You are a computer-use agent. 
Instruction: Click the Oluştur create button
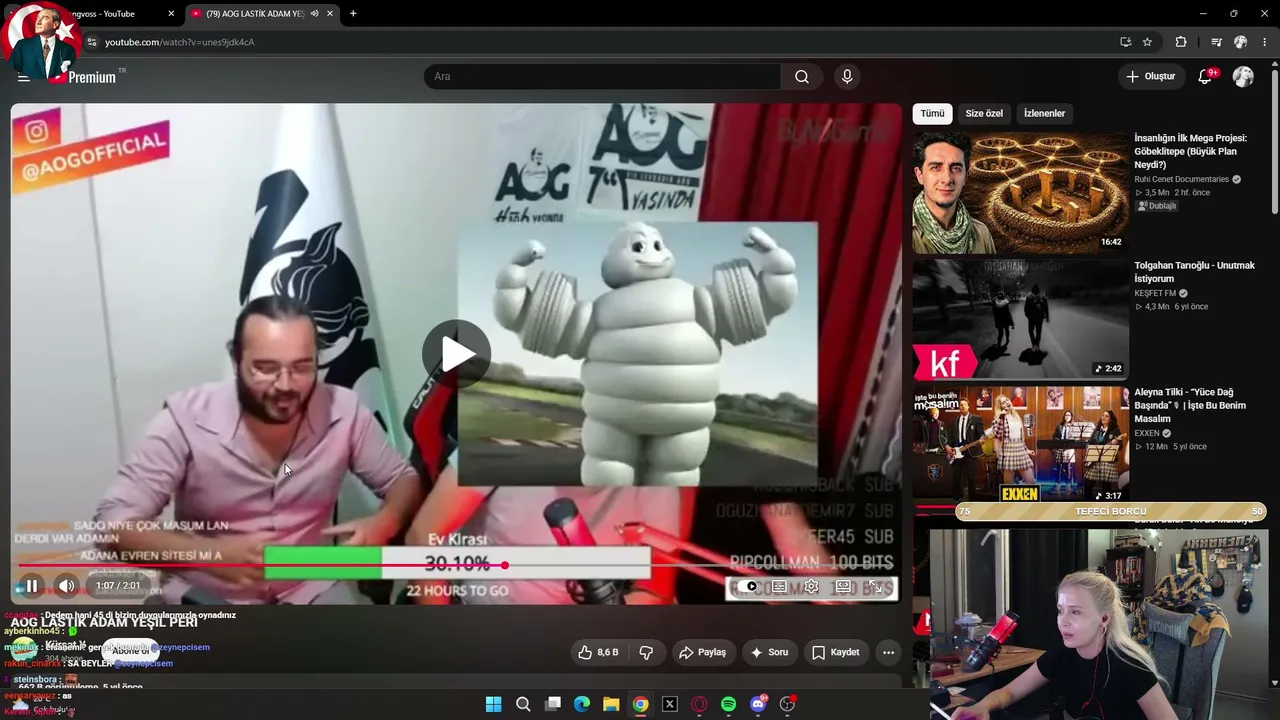click(1150, 77)
